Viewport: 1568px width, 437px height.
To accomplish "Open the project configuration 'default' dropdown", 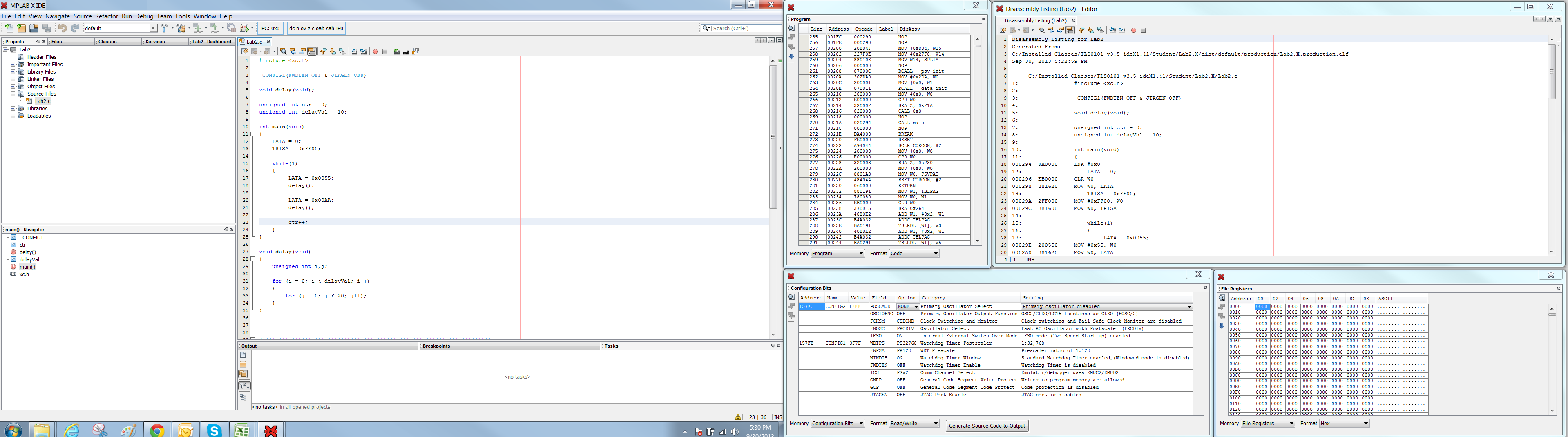I will pyautogui.click(x=153, y=28).
